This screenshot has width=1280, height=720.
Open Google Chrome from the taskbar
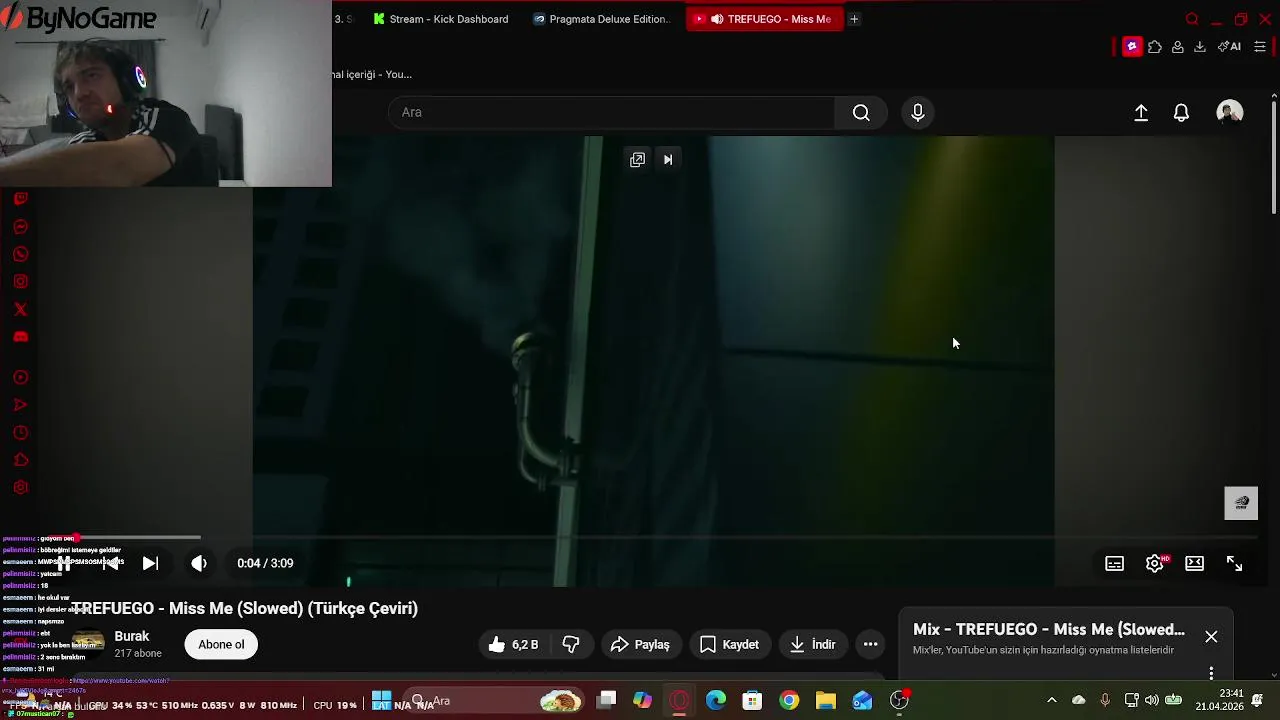click(x=789, y=701)
